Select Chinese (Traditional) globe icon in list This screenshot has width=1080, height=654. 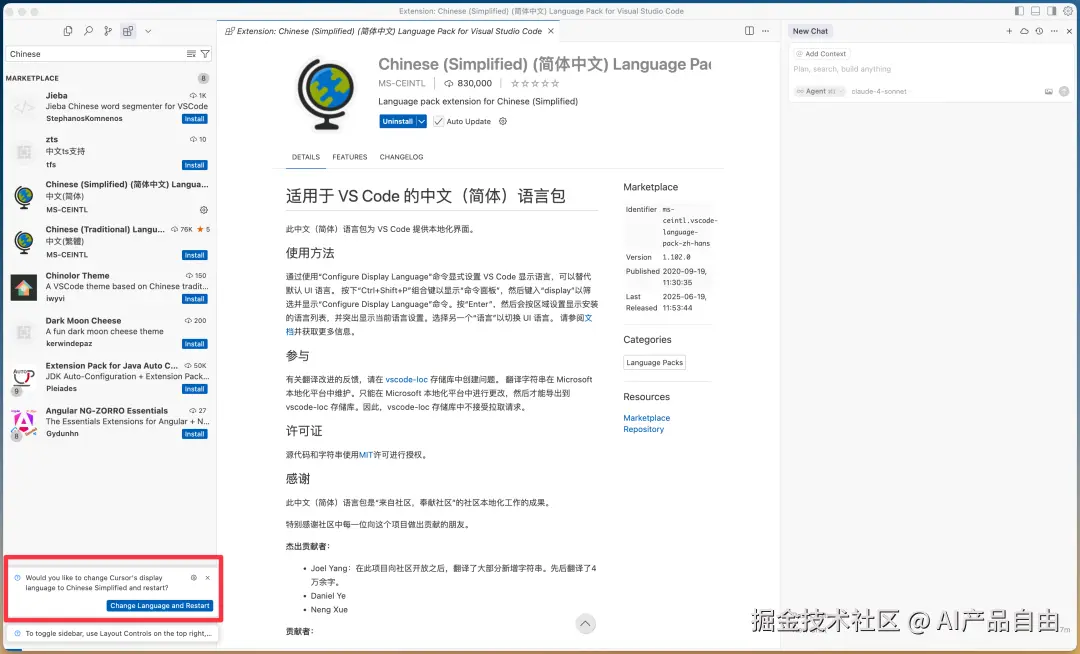click(24, 242)
